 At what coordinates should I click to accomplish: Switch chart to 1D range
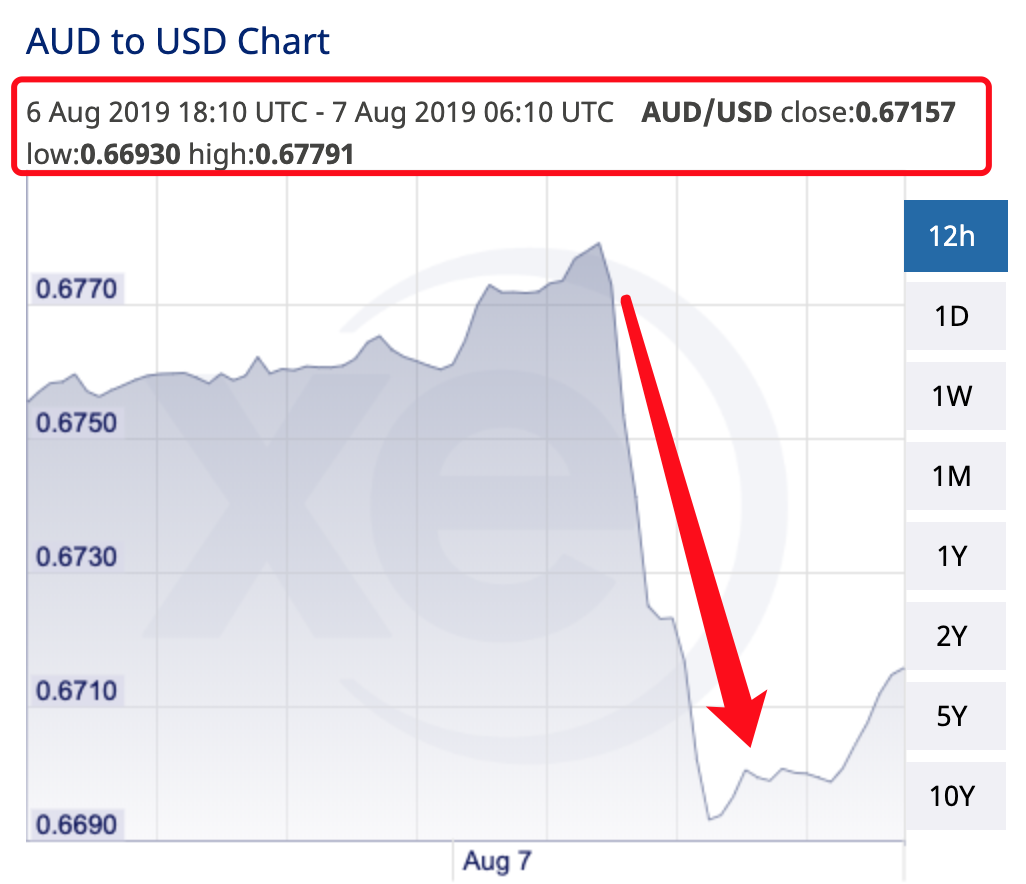tap(951, 317)
